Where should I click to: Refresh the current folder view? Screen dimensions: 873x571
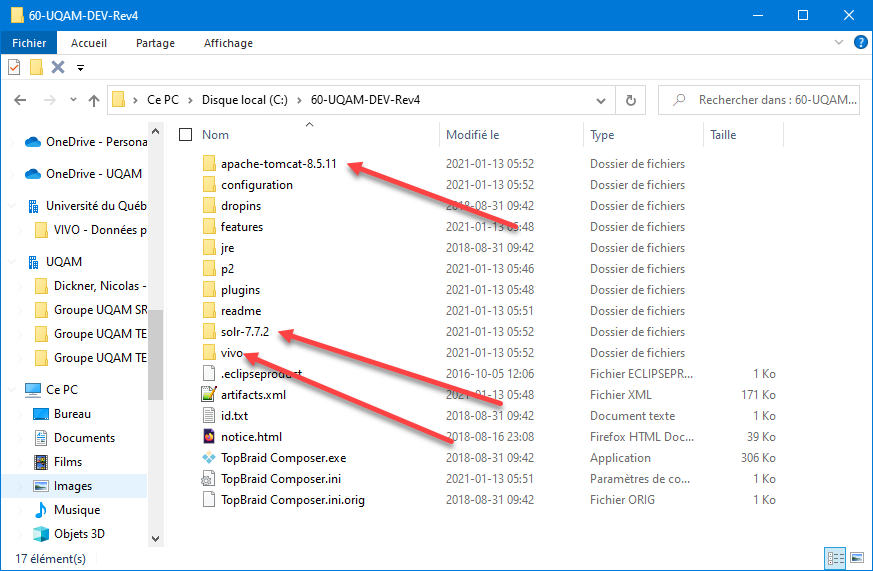[x=630, y=100]
